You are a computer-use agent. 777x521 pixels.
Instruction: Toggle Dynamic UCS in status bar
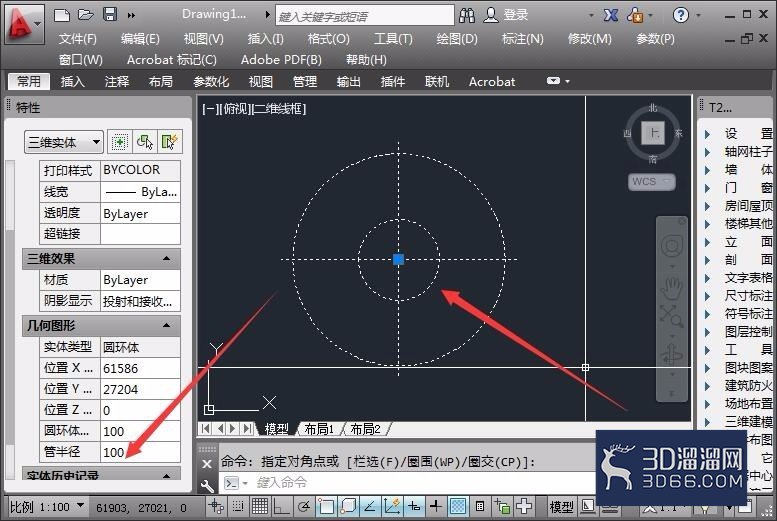pos(391,506)
